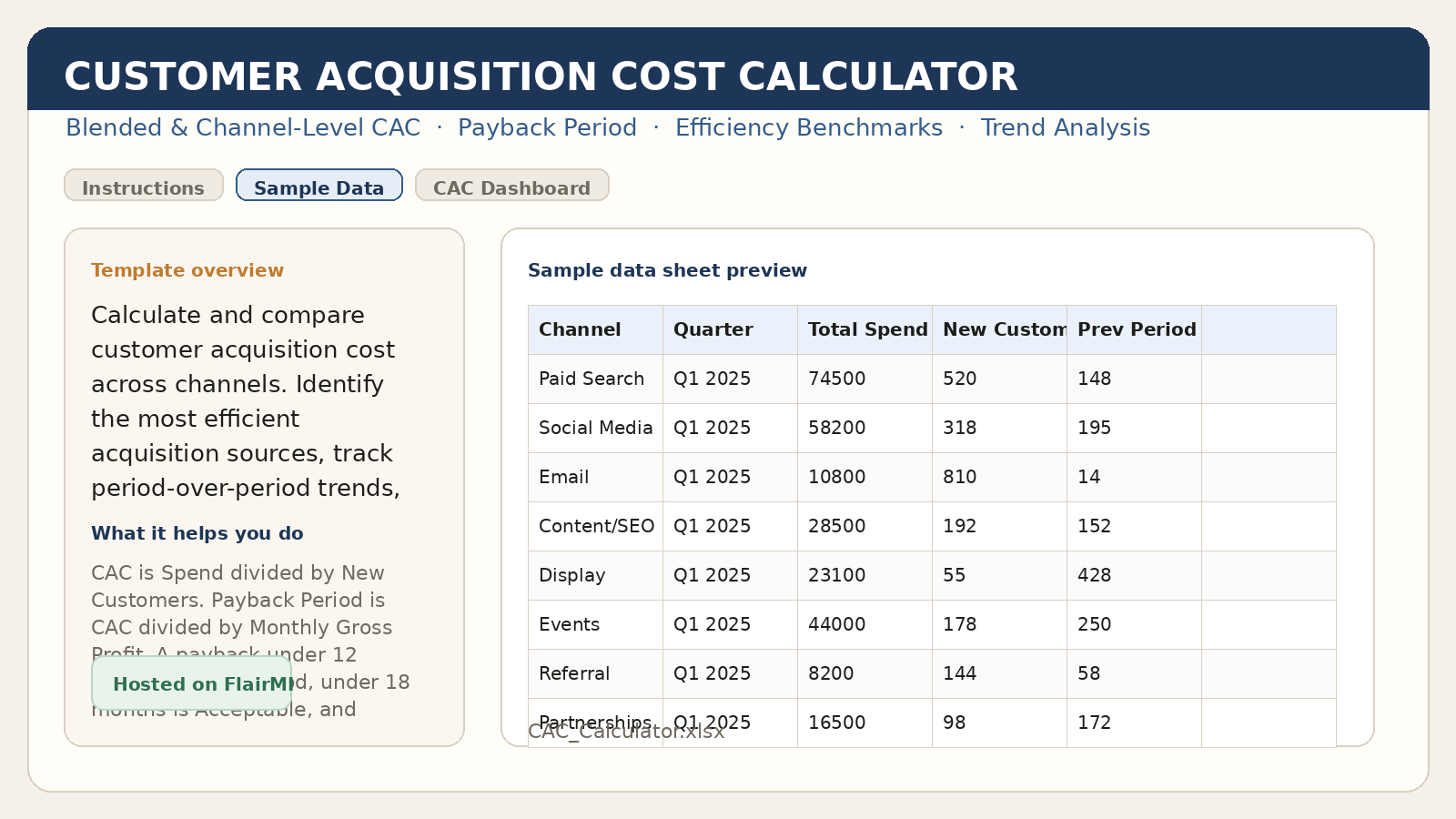Screen dimensions: 1456x819
Task: Click the Payback Period navigation link
Action: point(547,127)
